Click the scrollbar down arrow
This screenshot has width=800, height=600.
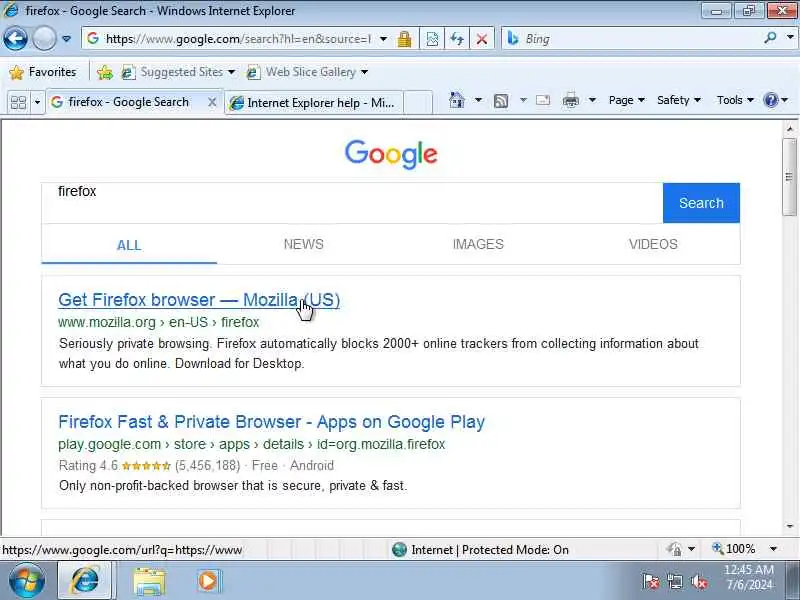[790, 526]
